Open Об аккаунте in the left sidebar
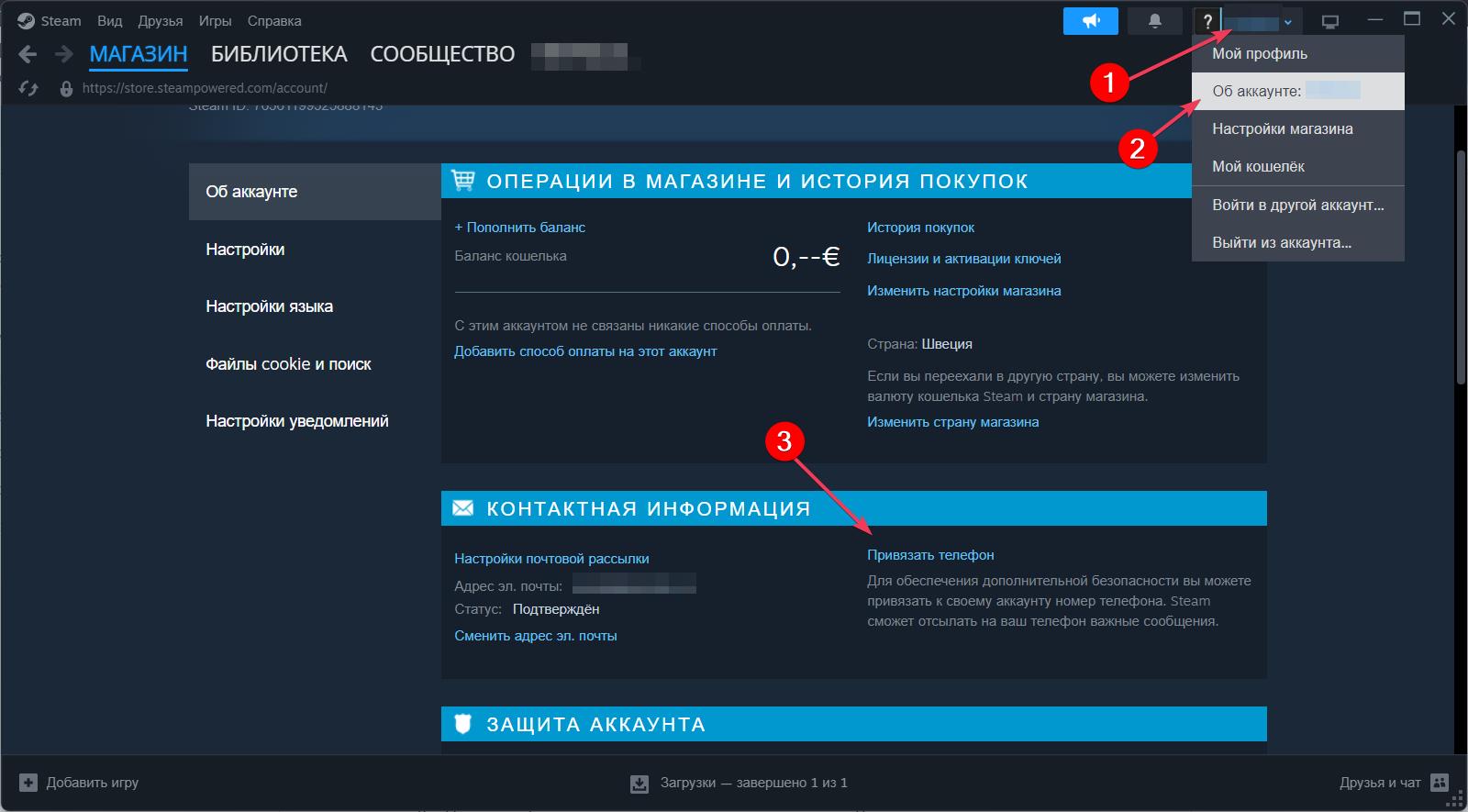Screen dimensions: 1468x812 tap(315, 192)
